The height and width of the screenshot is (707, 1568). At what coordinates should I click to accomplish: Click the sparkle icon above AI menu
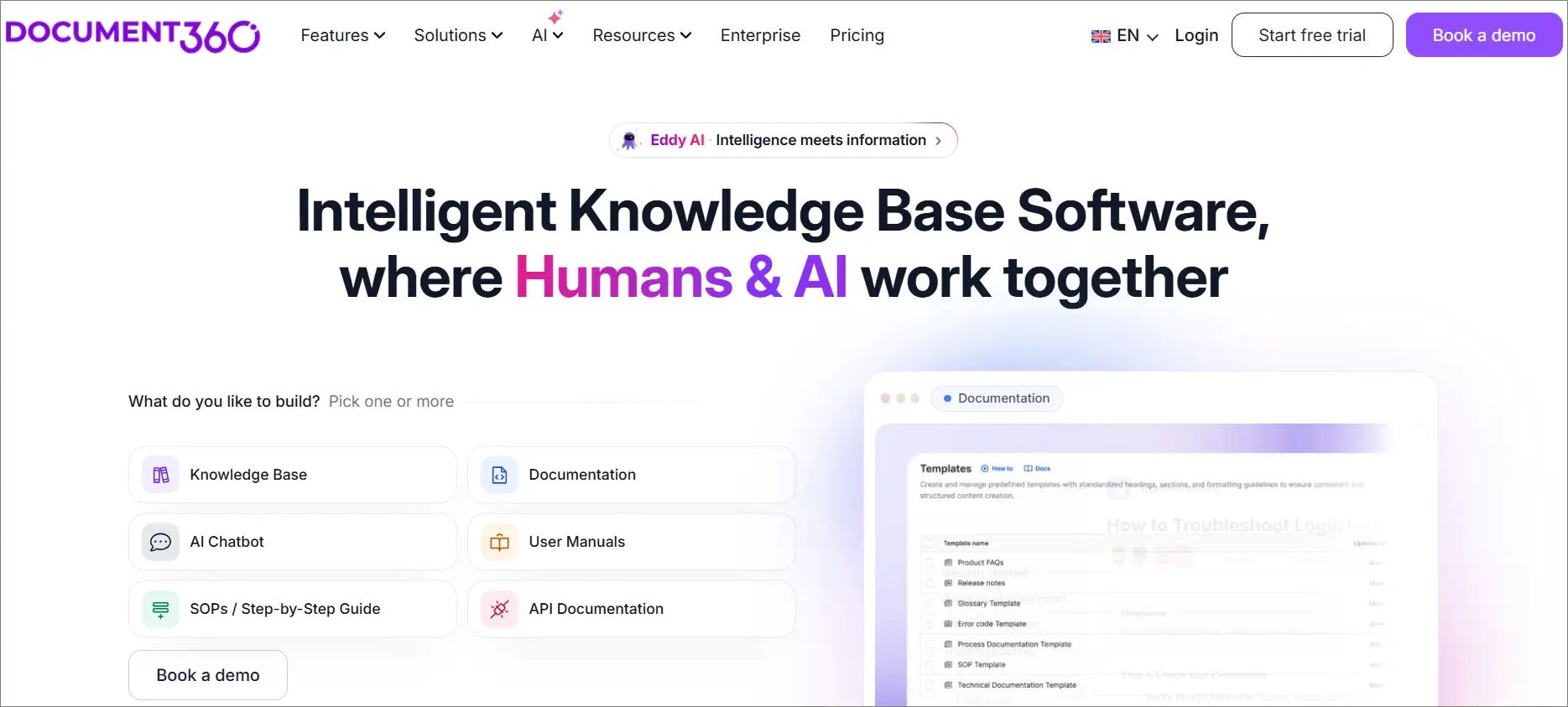click(x=555, y=17)
